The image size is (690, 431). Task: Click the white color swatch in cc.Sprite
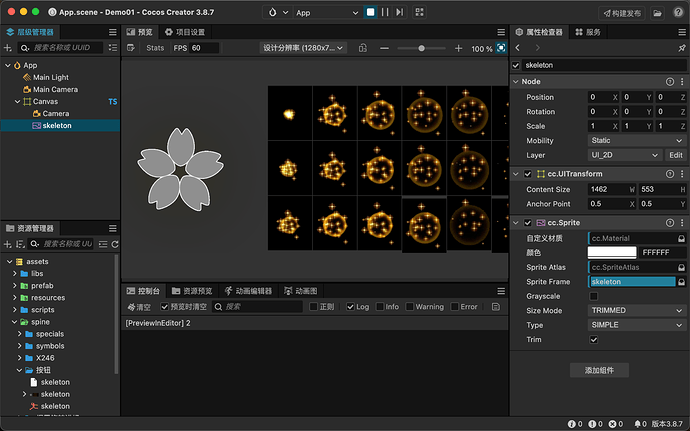(612, 252)
